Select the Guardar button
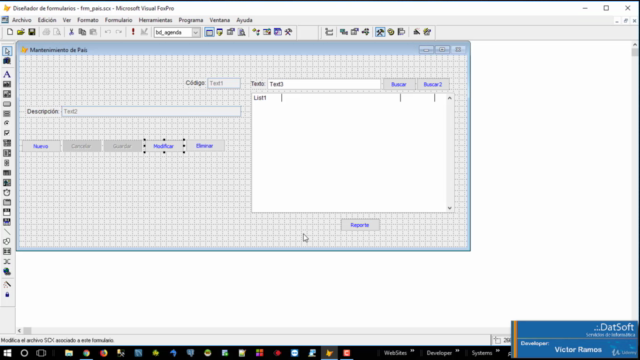The width and height of the screenshot is (640, 360). click(x=122, y=146)
